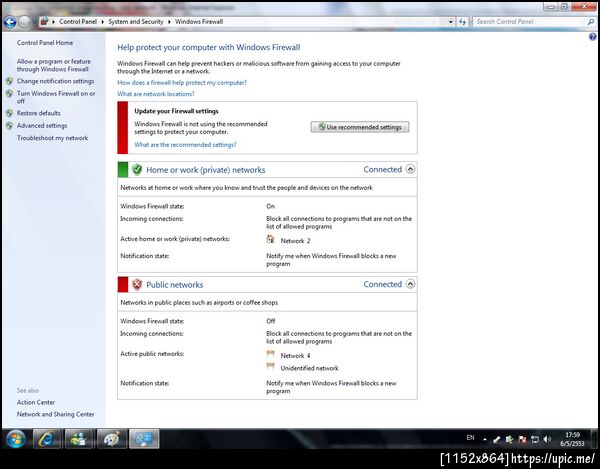The height and width of the screenshot is (469, 600).
Task: Open address bar history dropdown arrow
Action: pos(451,22)
